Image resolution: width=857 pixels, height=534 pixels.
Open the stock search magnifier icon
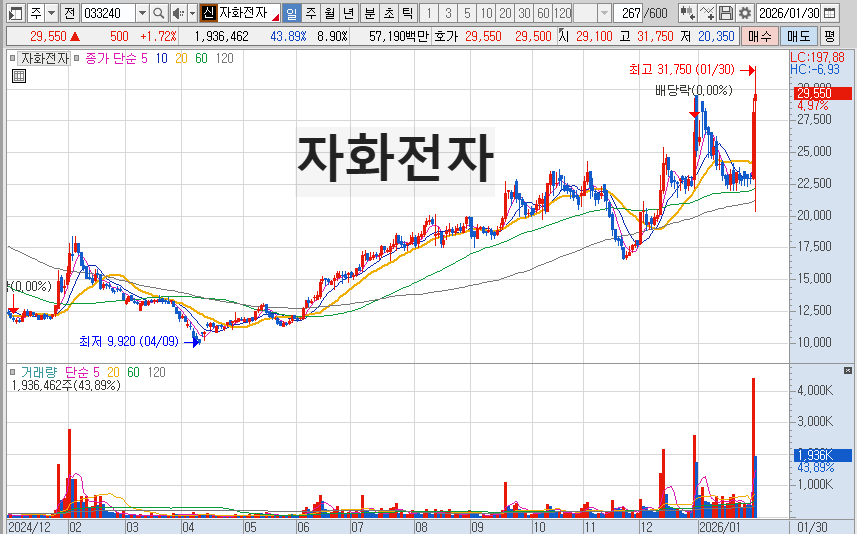click(x=158, y=13)
